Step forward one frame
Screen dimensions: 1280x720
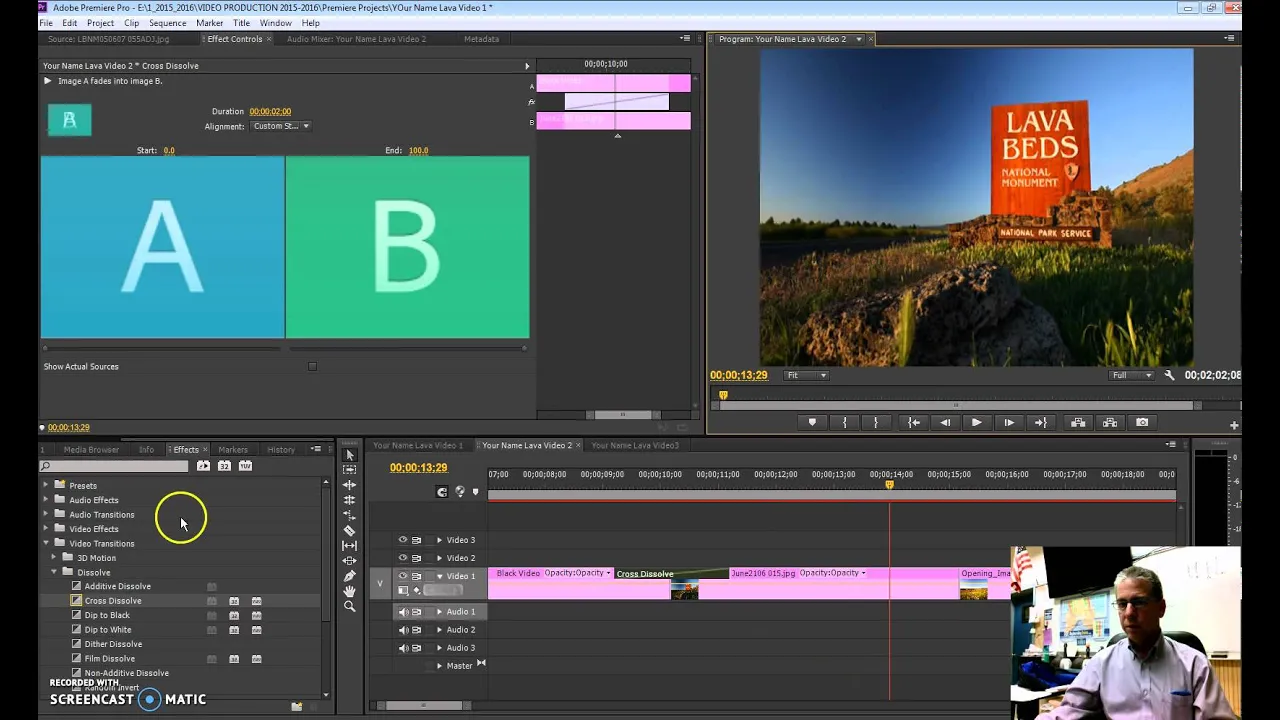click(x=1009, y=423)
